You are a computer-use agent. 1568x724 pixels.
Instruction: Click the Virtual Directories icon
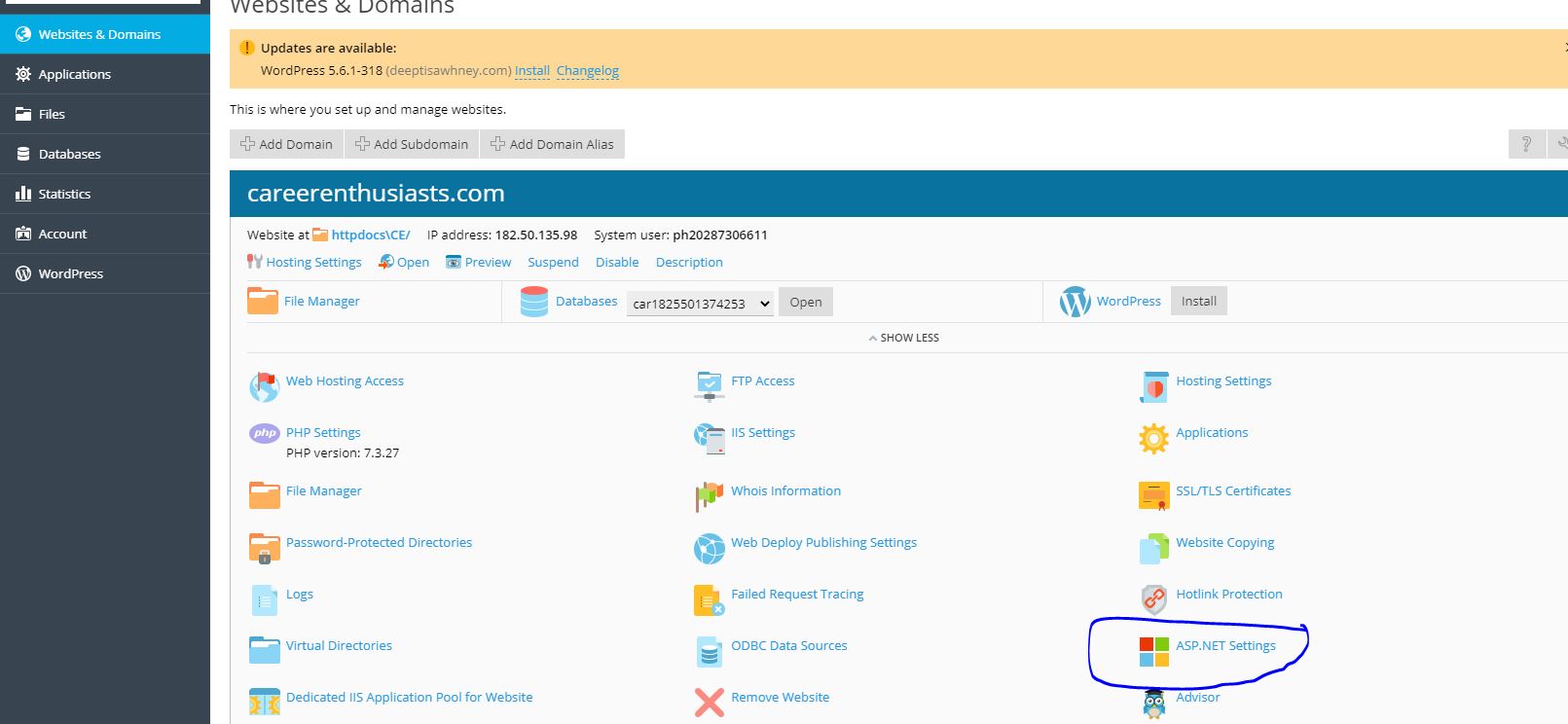point(265,650)
